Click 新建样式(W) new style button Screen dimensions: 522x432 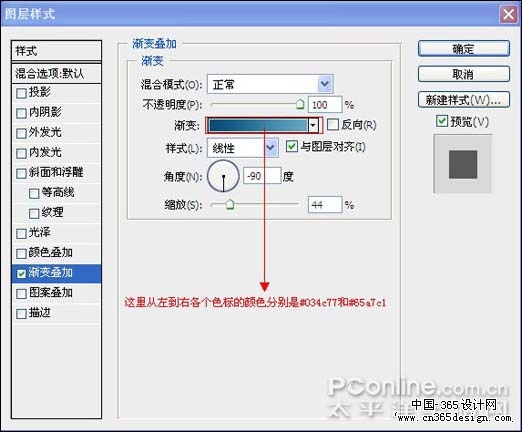click(x=464, y=100)
